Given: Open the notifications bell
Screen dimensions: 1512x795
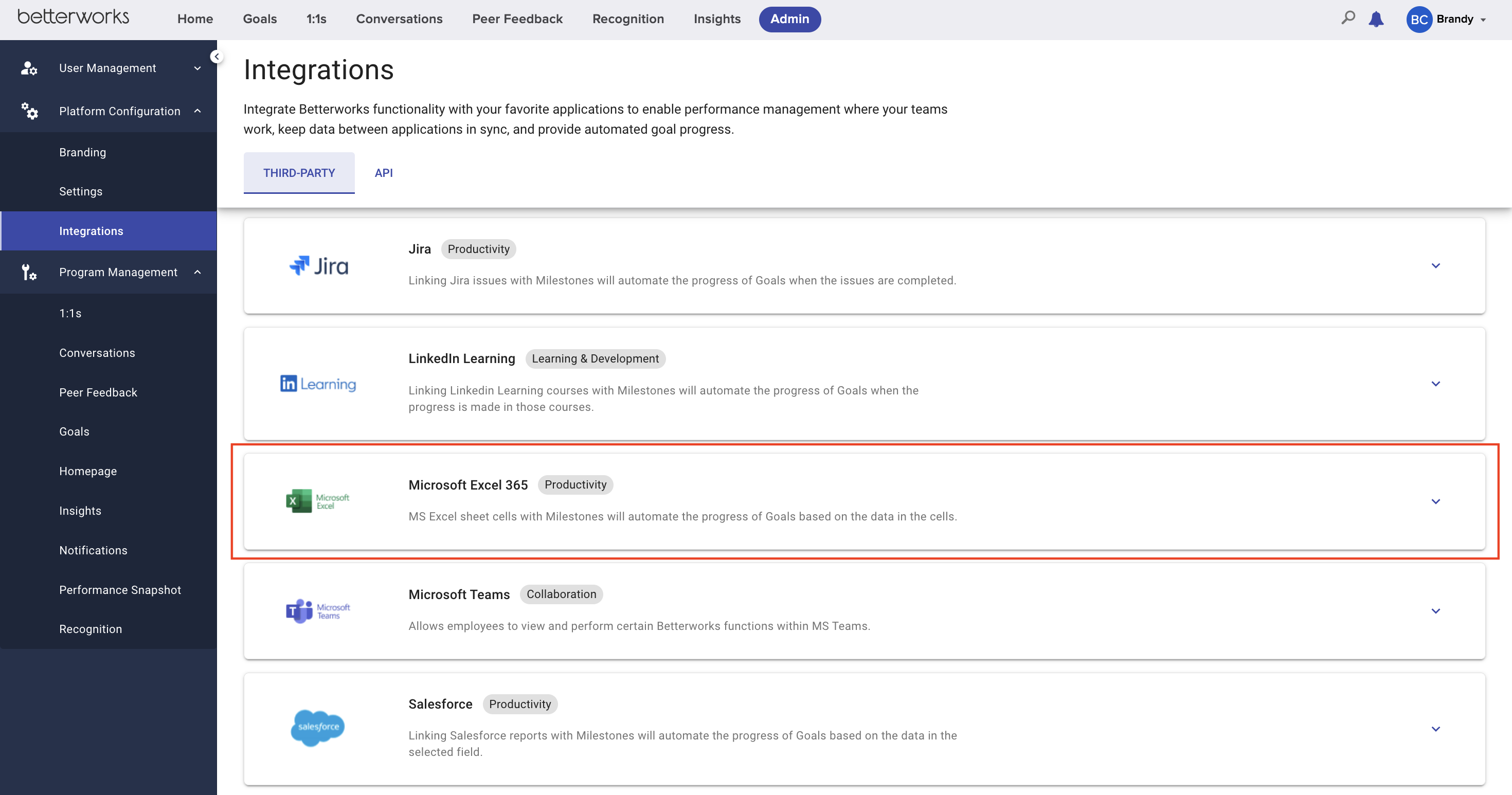Looking at the screenshot, I should 1376,20.
